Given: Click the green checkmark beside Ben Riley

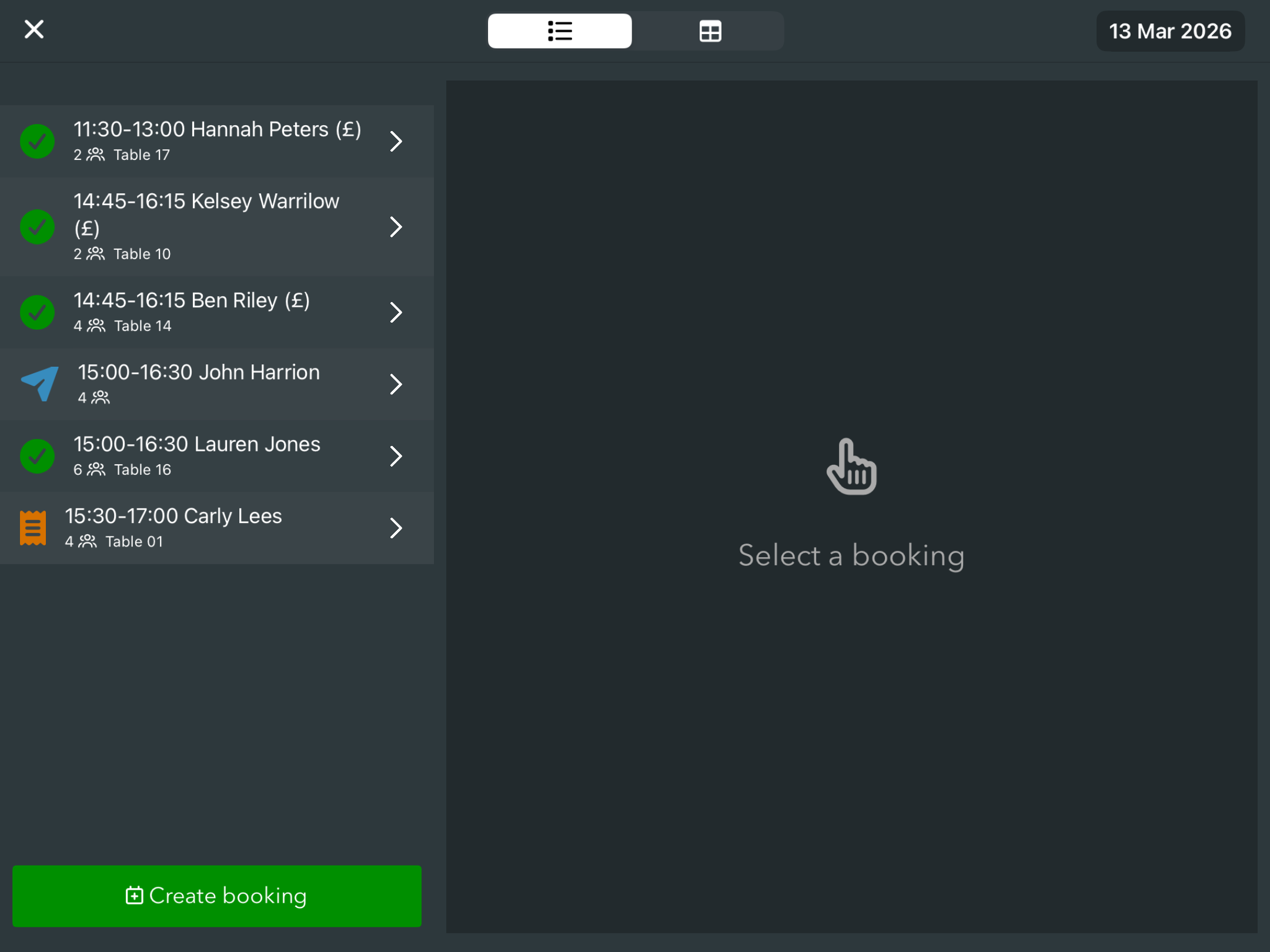Looking at the screenshot, I should click(37, 312).
